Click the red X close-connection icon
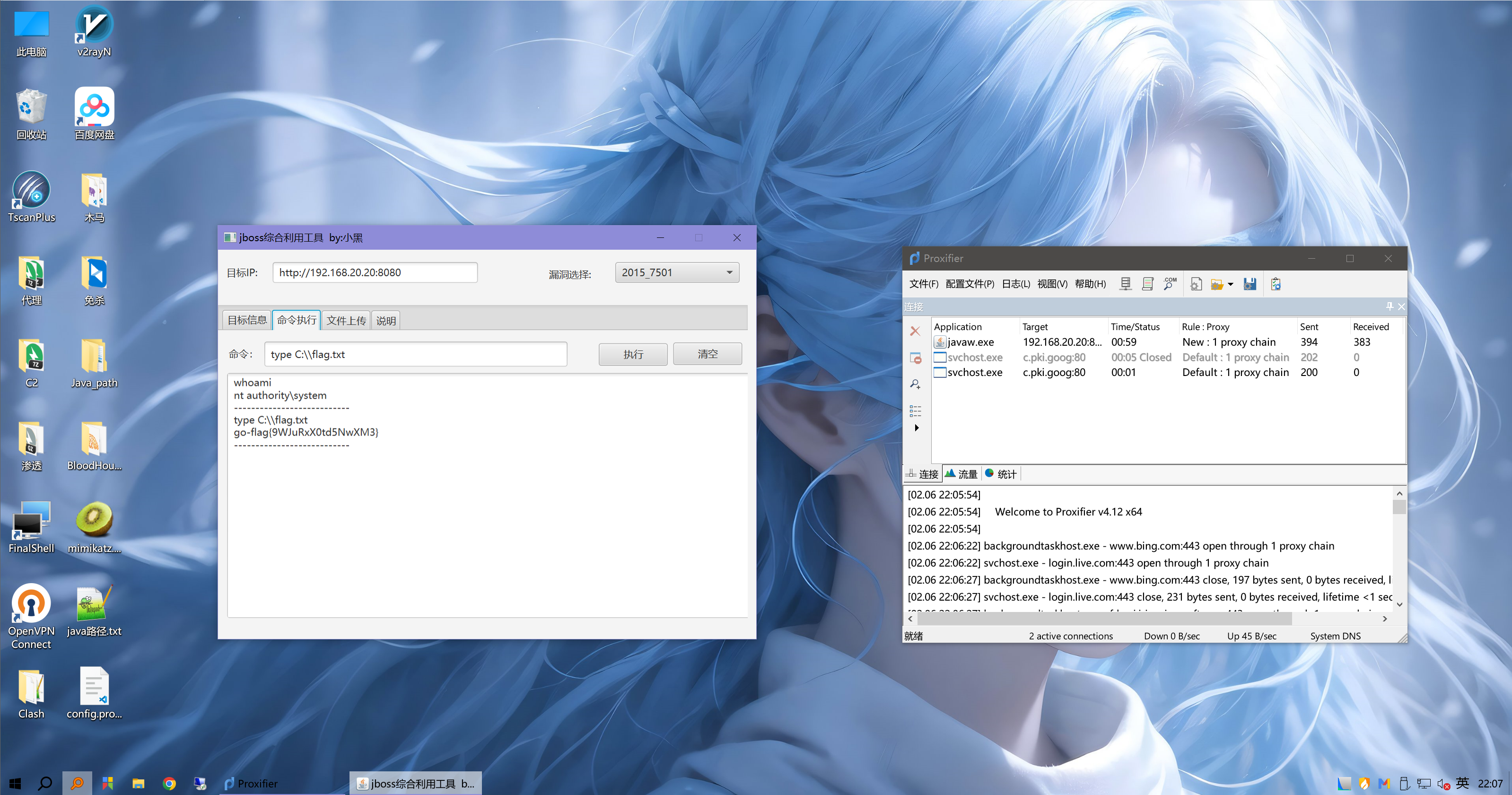Screen dimensions: 1512x795 point(915,331)
